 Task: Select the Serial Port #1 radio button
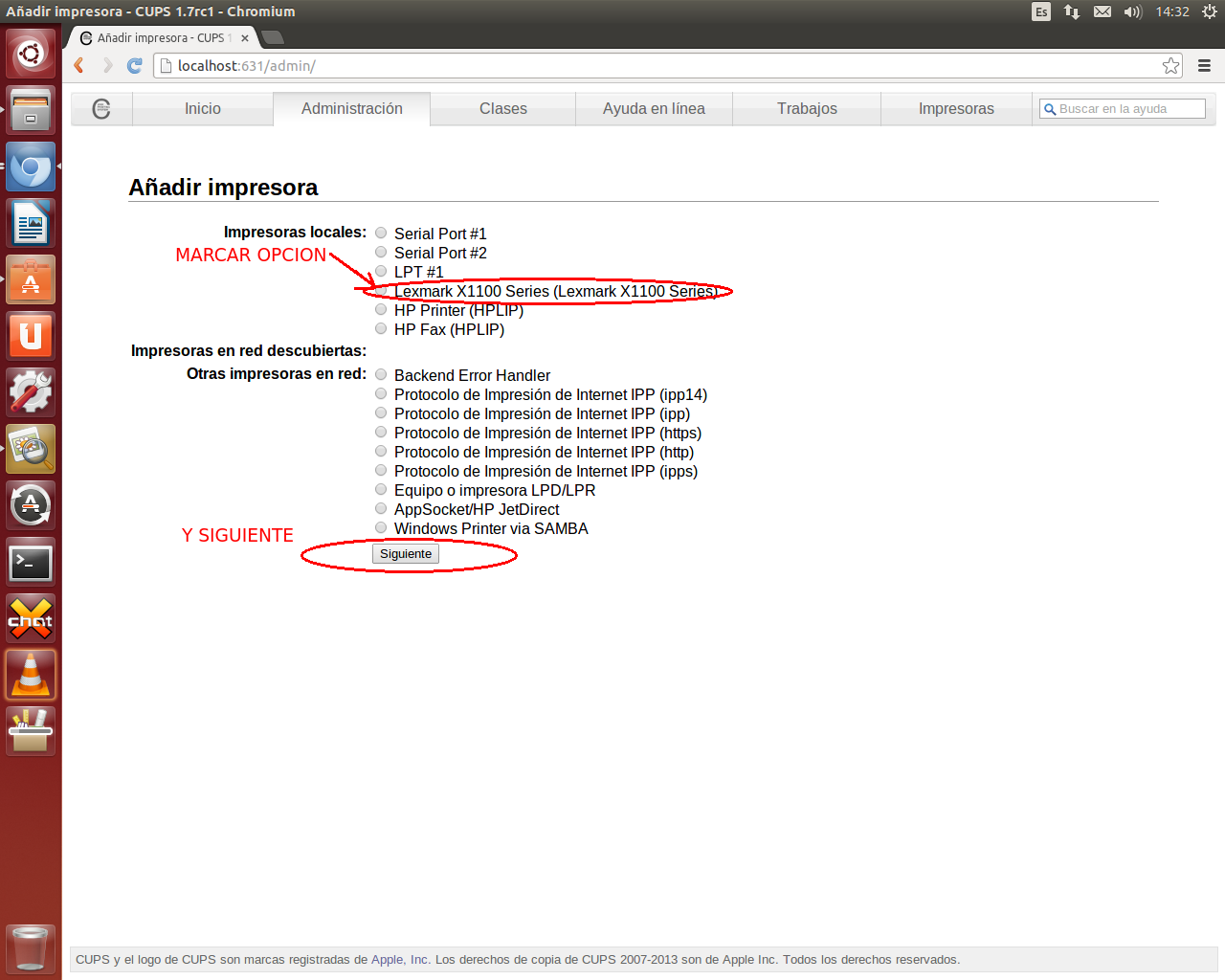tap(381, 233)
